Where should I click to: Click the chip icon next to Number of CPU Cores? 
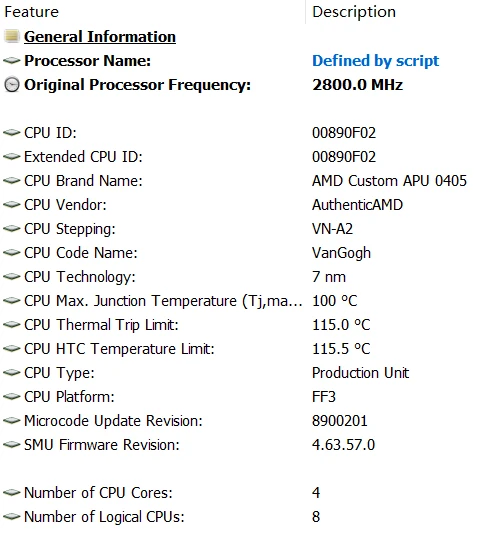[x=12, y=493]
